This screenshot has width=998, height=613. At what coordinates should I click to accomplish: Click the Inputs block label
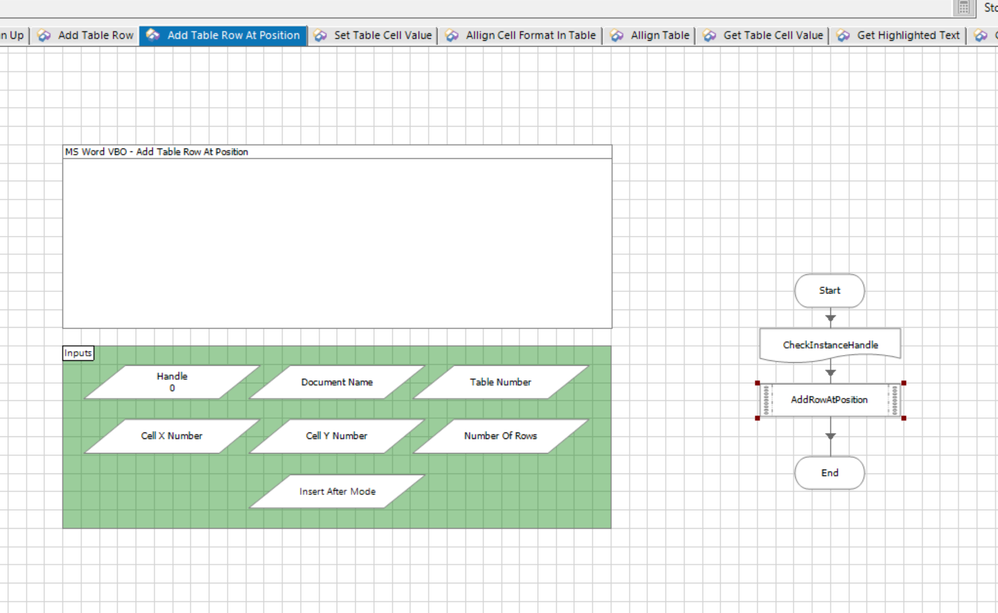click(x=78, y=353)
